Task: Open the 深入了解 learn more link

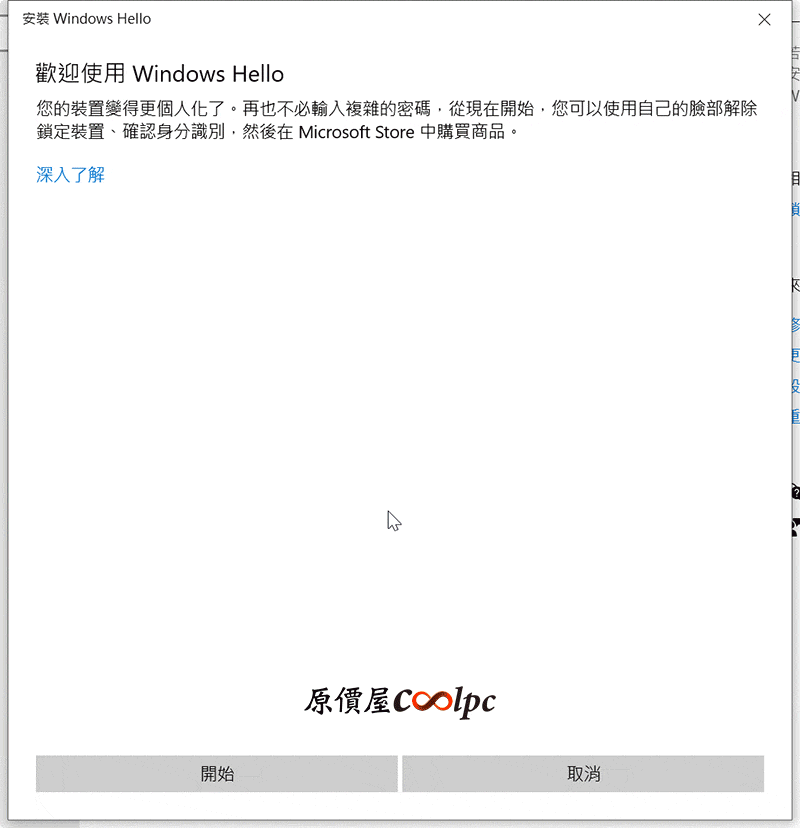Action: pyautogui.click(x=70, y=175)
